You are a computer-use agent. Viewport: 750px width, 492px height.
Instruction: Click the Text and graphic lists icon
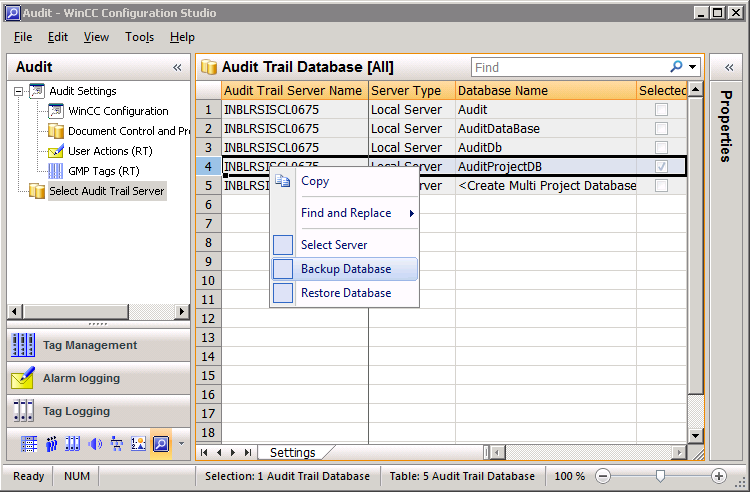coord(139,443)
